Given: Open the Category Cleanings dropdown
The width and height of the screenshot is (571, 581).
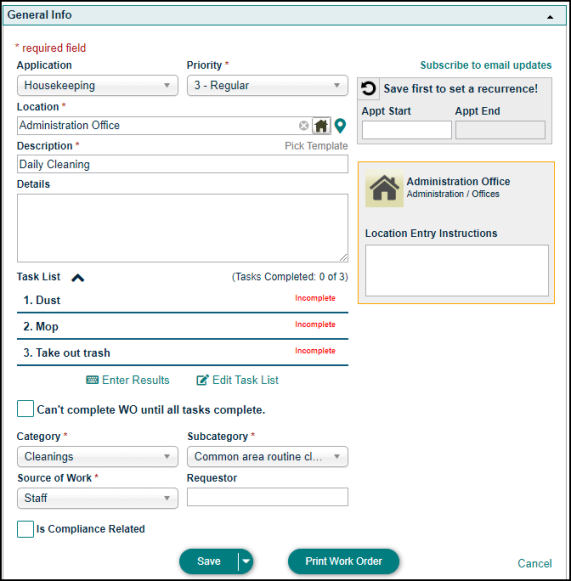Looking at the screenshot, I should [97, 456].
